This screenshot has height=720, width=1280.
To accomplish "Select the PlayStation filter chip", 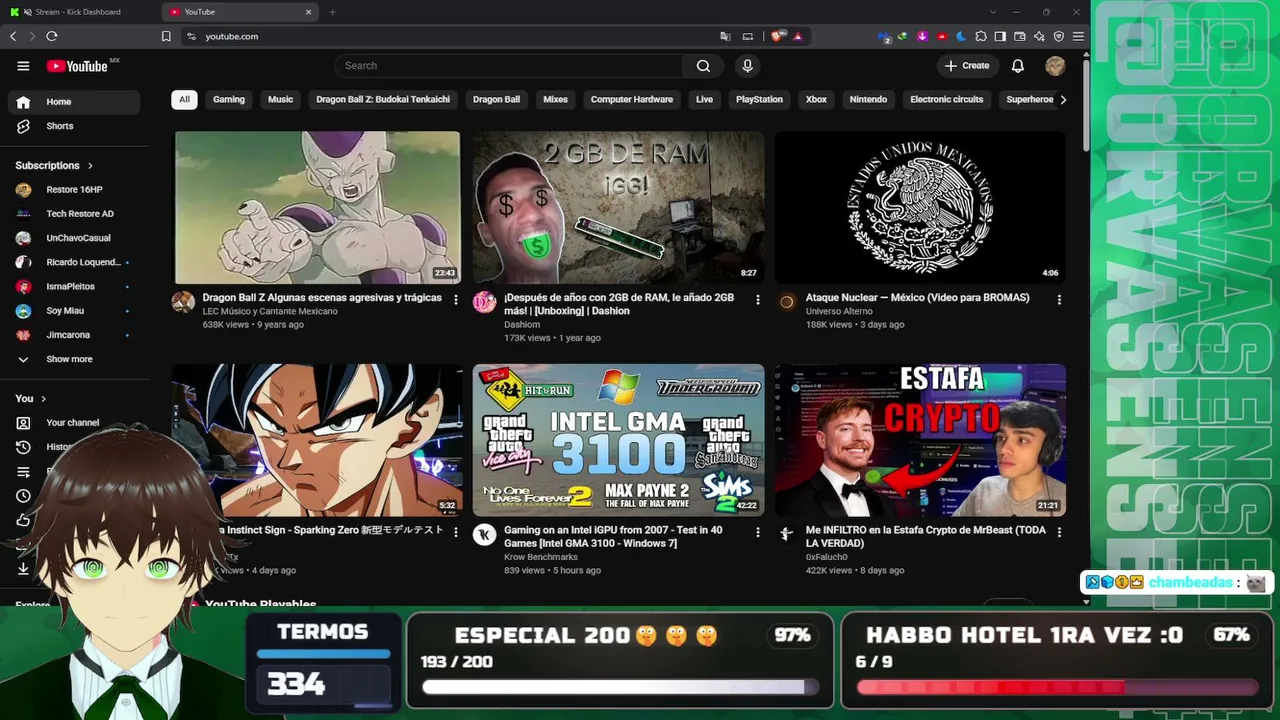I will (x=759, y=100).
